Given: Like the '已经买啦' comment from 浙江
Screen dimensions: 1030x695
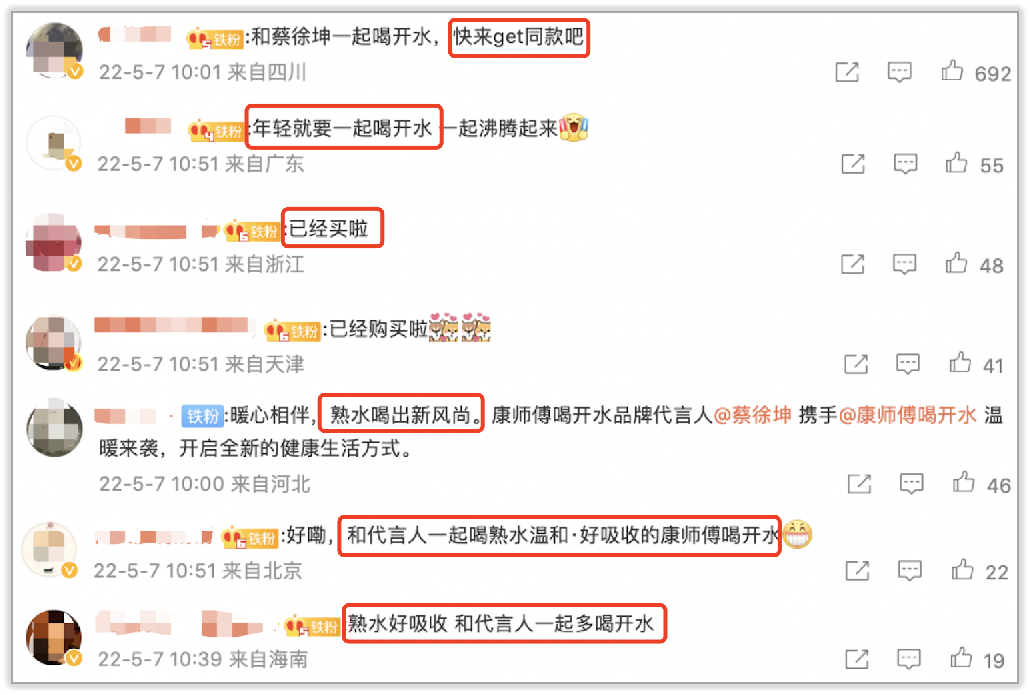Looking at the screenshot, I should [x=956, y=263].
